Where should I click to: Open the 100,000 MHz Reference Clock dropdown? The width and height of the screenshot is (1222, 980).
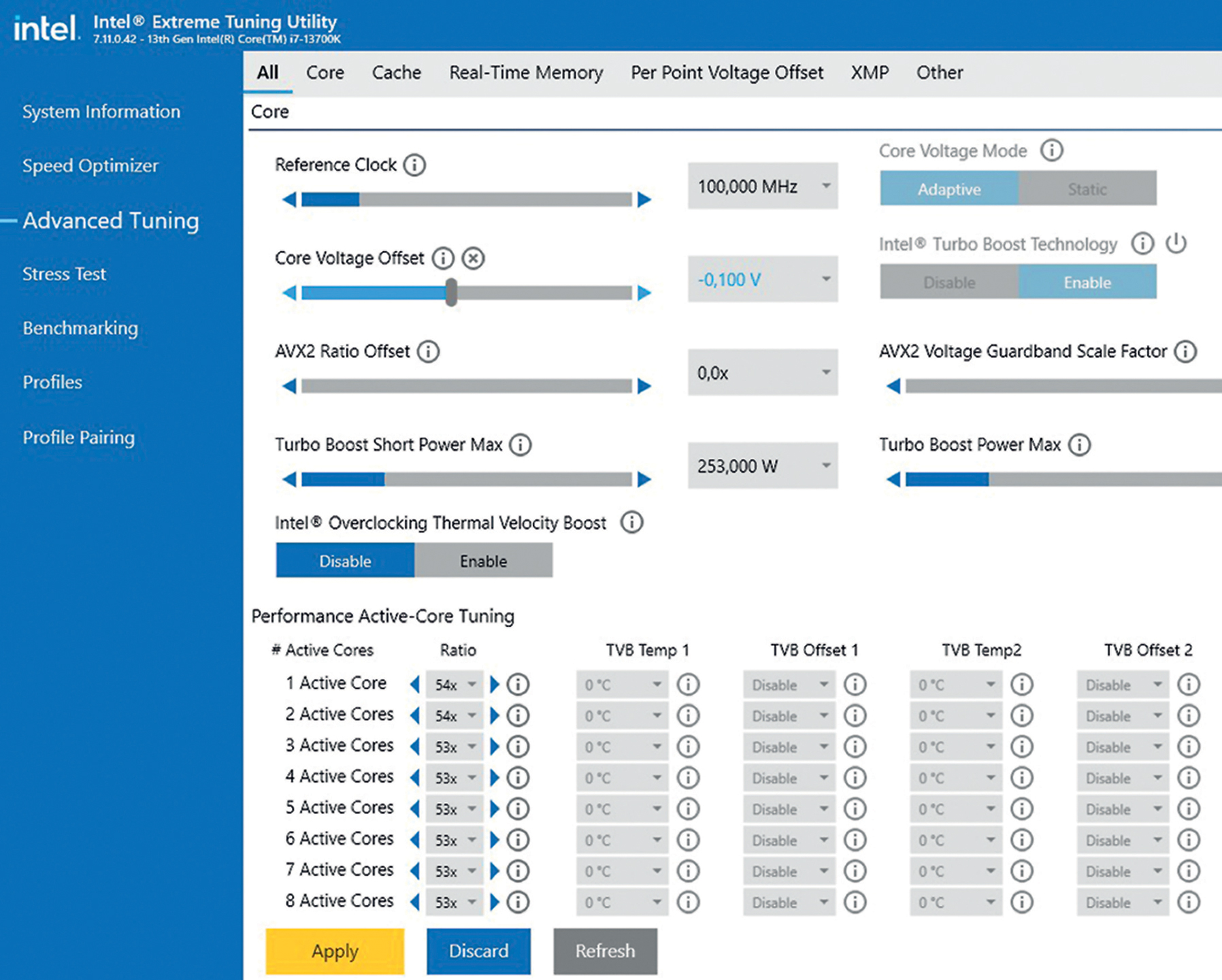[x=826, y=186]
